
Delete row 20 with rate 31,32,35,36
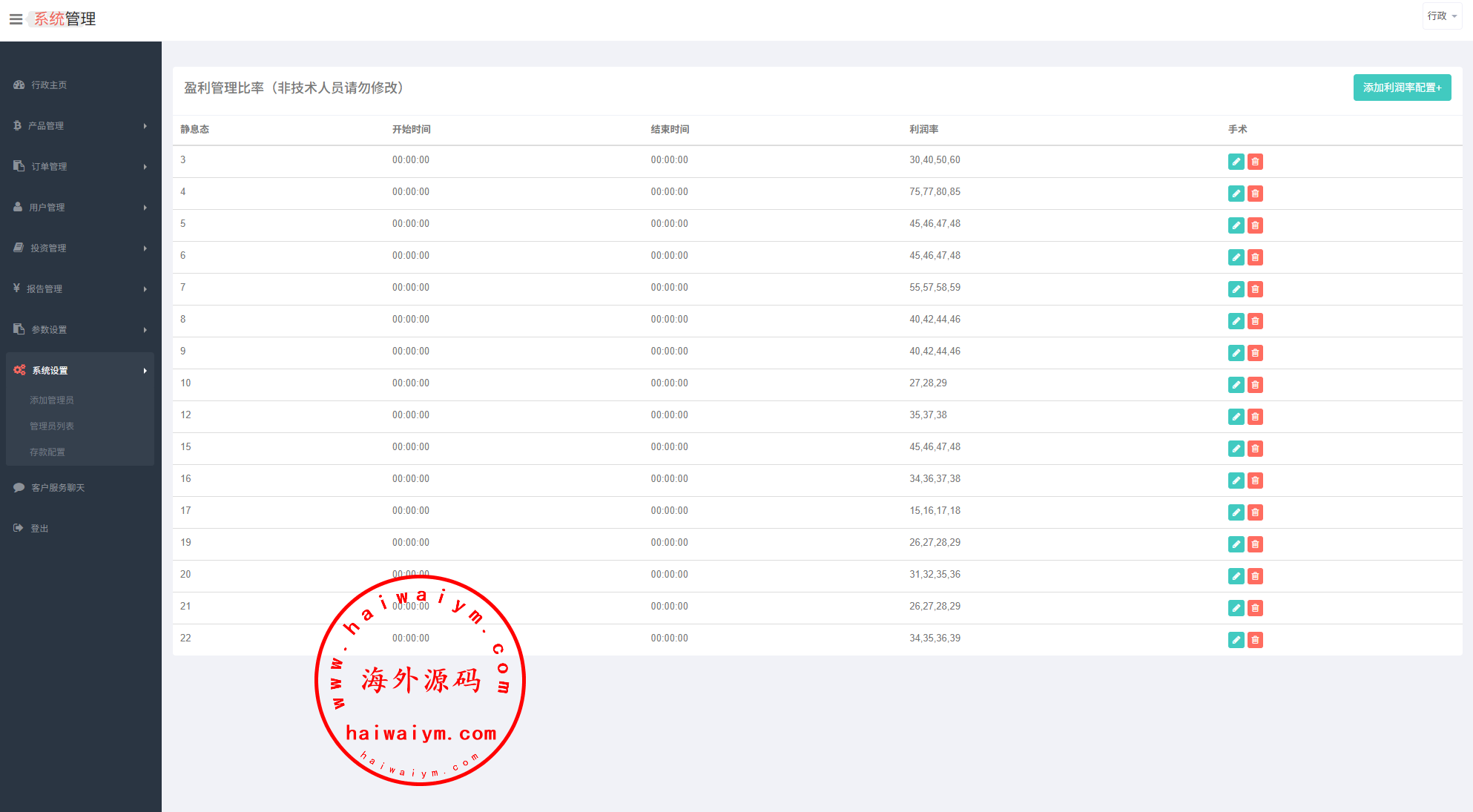1255,576
